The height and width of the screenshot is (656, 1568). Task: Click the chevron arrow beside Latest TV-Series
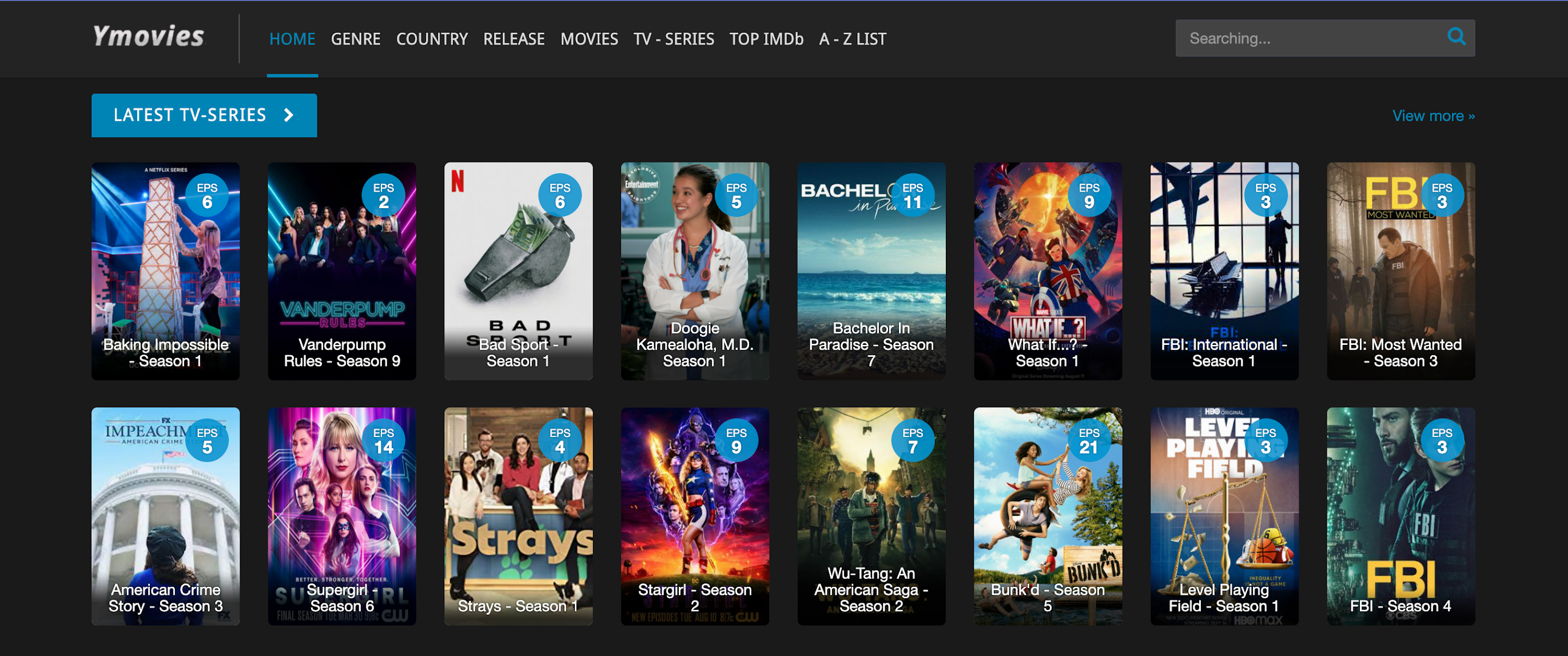click(289, 115)
